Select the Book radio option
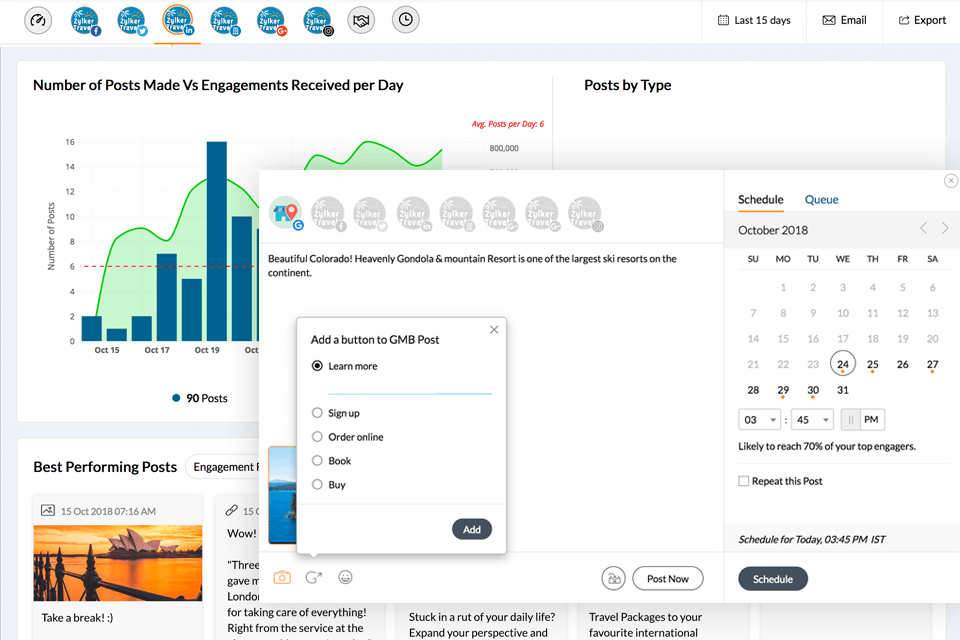The image size is (960, 640). tap(317, 461)
